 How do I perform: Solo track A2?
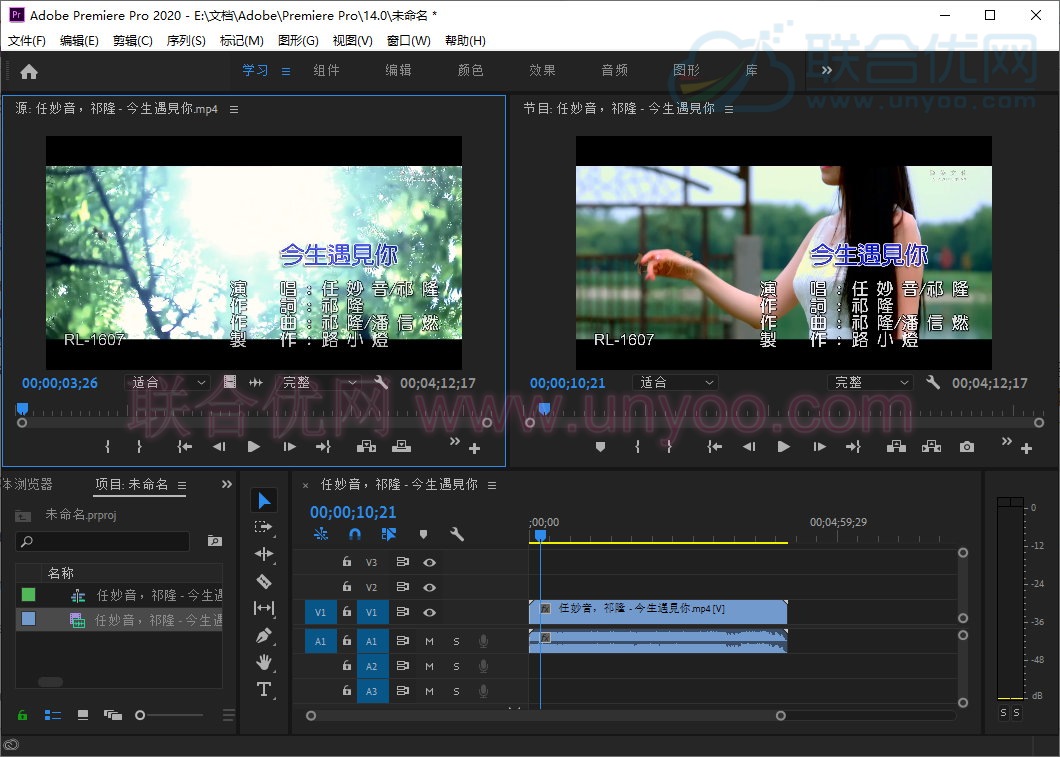click(x=456, y=666)
